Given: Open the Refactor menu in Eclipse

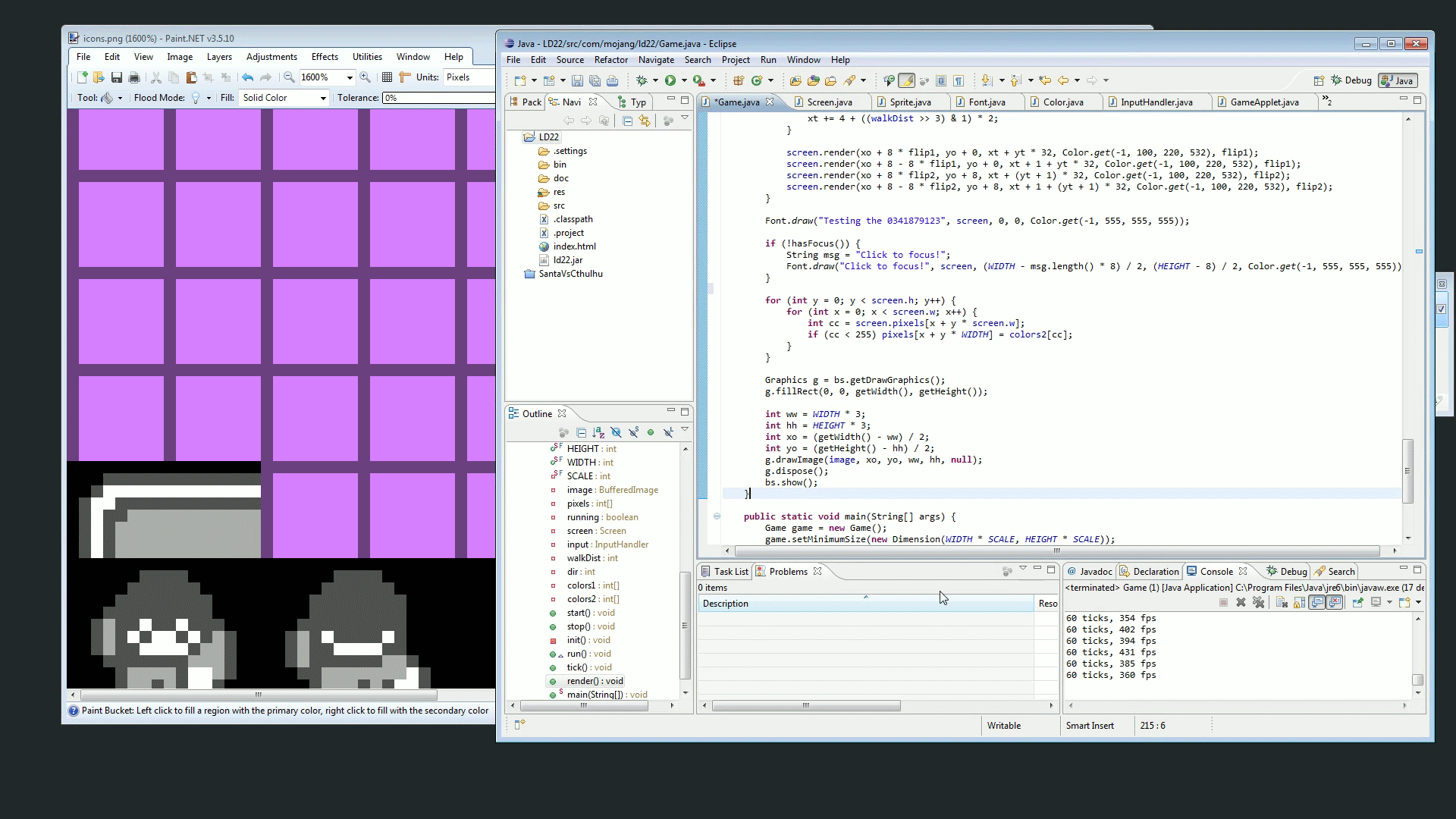Looking at the screenshot, I should [610, 60].
